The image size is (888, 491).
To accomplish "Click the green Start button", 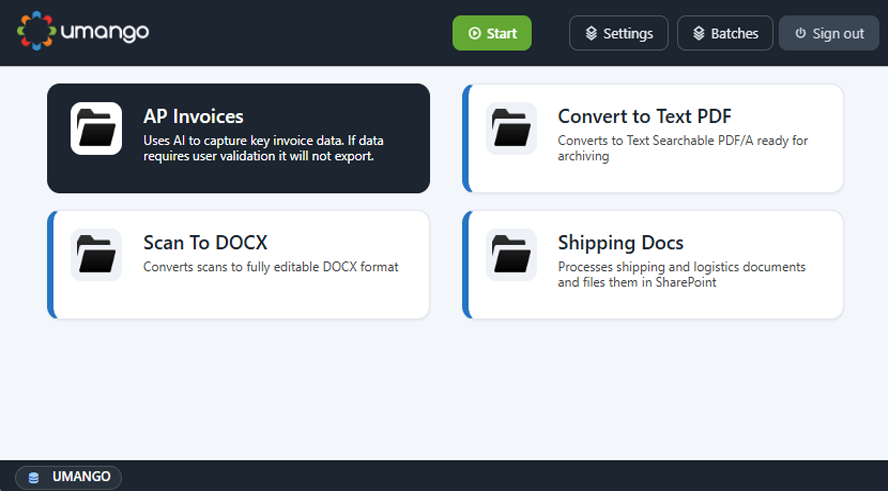I will (x=492, y=33).
